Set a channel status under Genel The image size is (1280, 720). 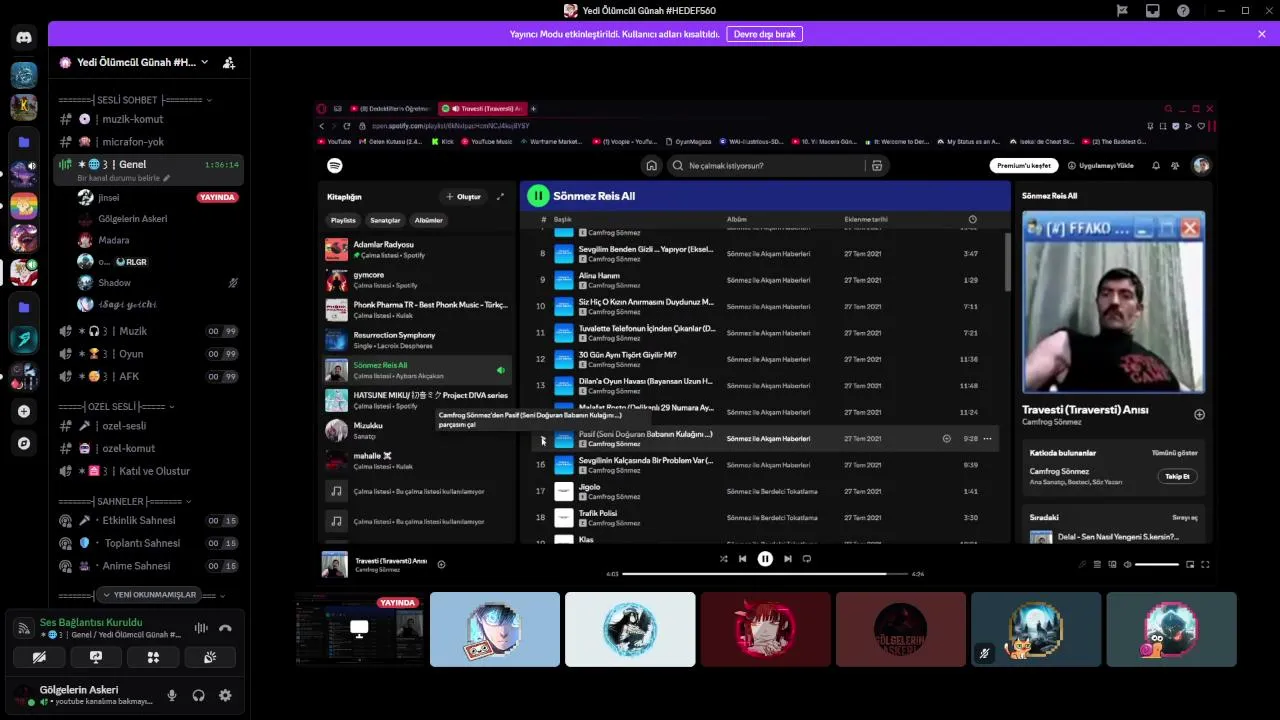click(124, 178)
